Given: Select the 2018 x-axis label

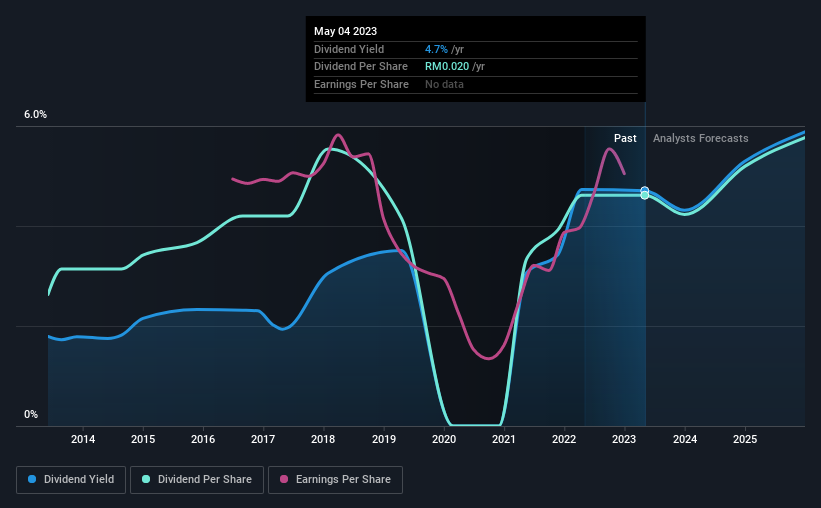Looking at the screenshot, I should pyautogui.click(x=323, y=439).
